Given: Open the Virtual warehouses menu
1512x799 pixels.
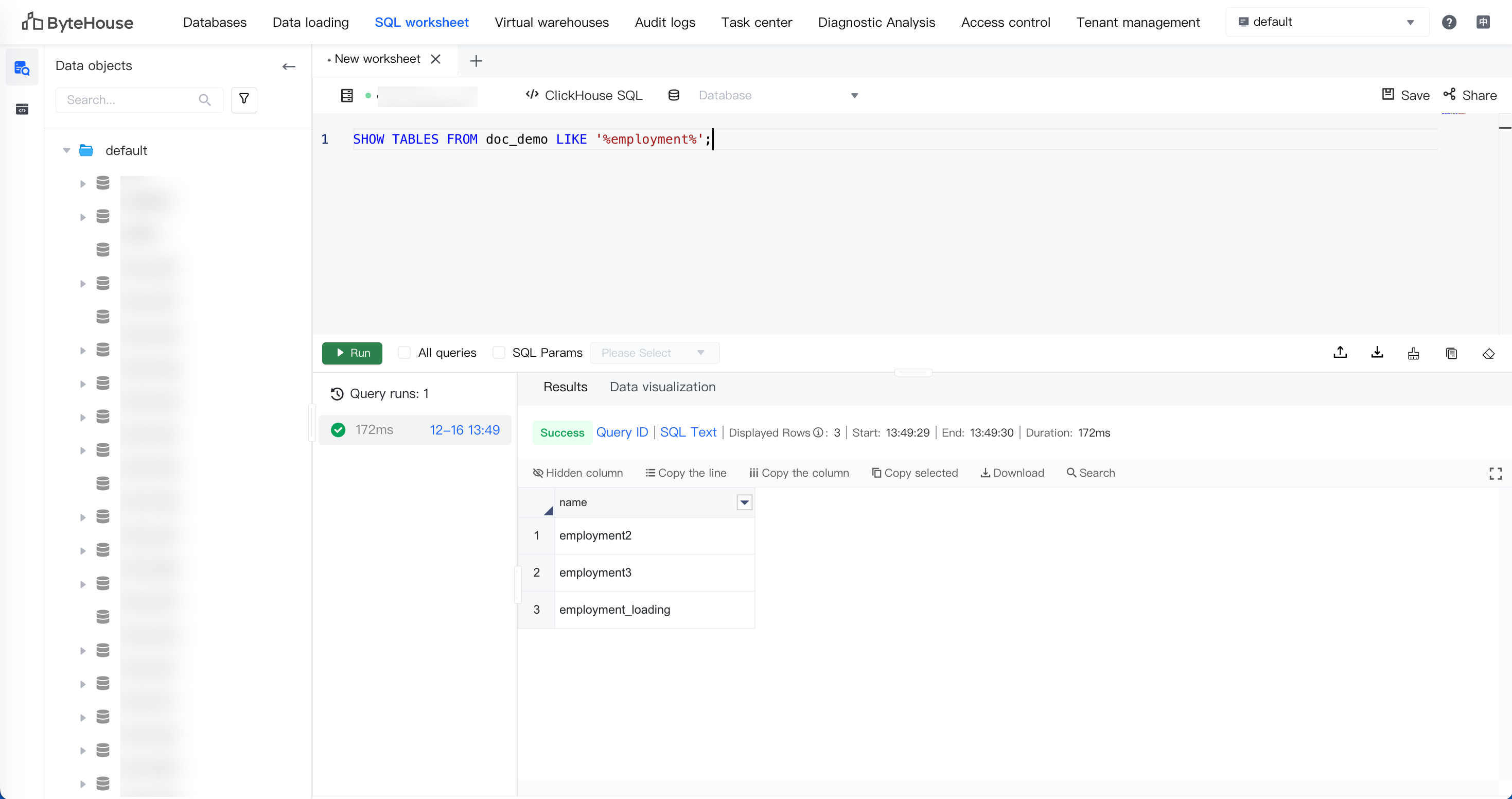Looking at the screenshot, I should (551, 22).
